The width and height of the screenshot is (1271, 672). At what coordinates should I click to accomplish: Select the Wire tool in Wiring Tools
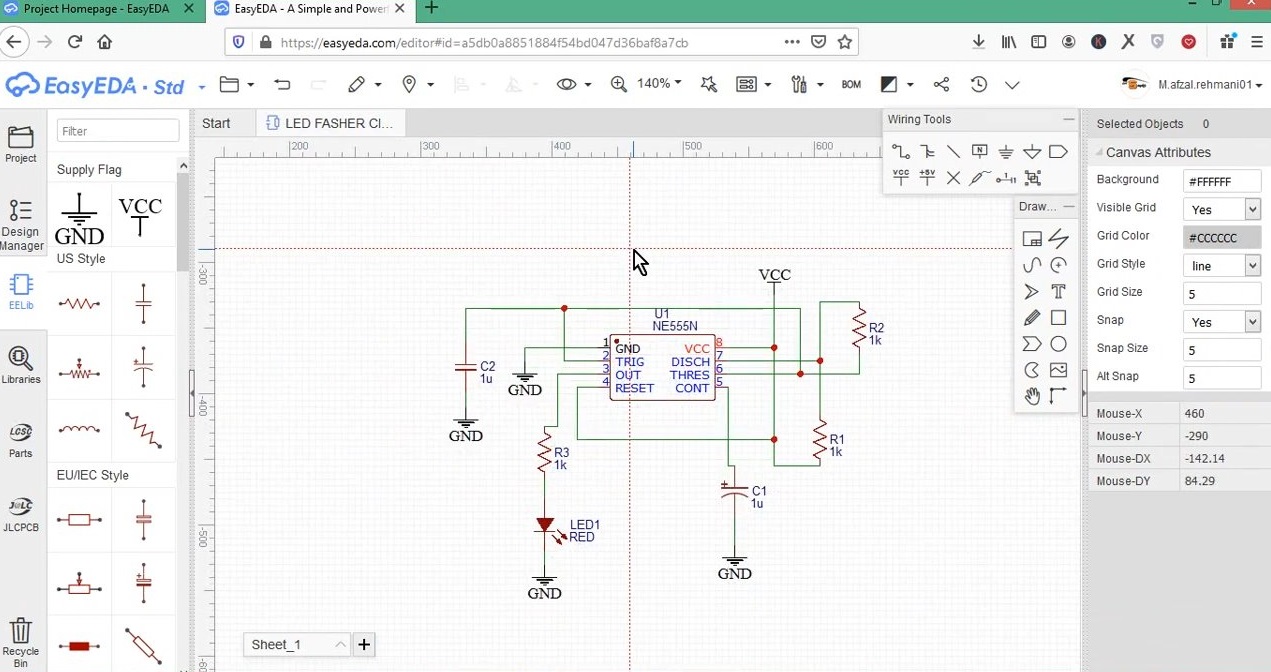(x=900, y=152)
